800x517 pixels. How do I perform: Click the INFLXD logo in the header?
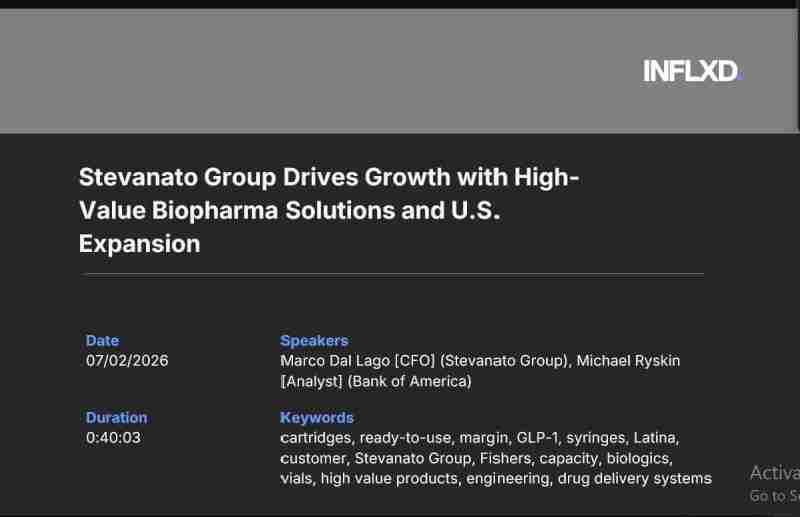click(x=692, y=71)
